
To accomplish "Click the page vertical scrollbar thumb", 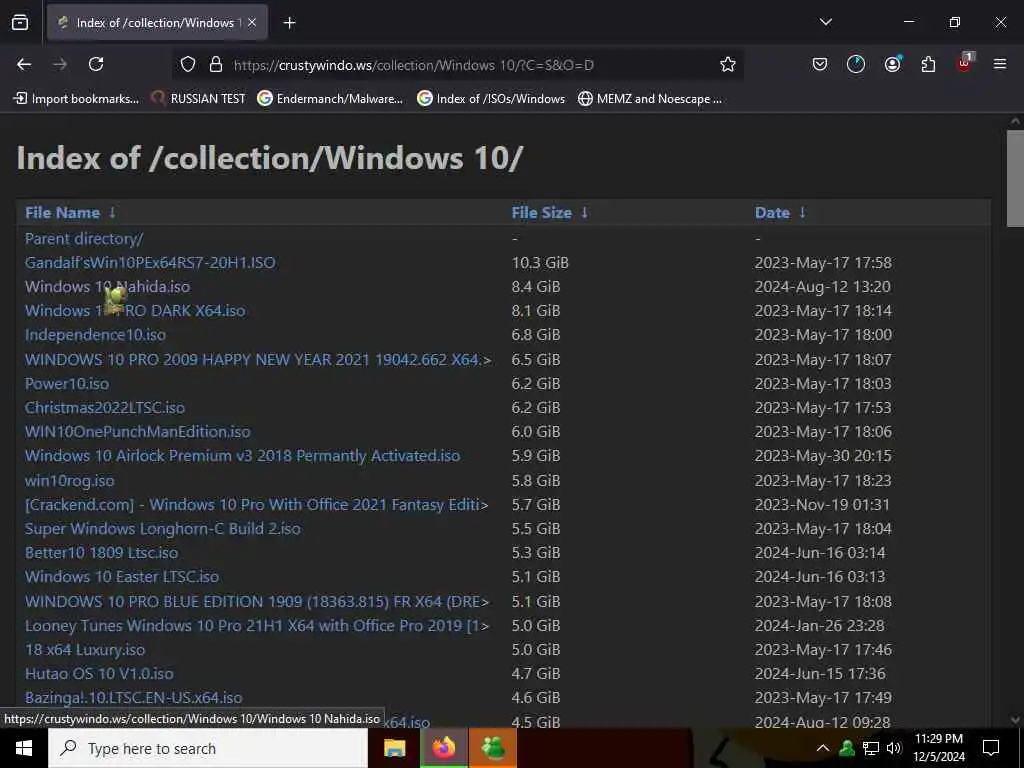I will pyautogui.click(x=1015, y=178).
